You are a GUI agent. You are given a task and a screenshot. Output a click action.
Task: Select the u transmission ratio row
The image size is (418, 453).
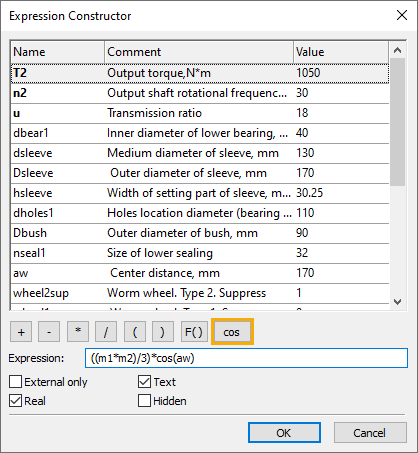[200, 113]
